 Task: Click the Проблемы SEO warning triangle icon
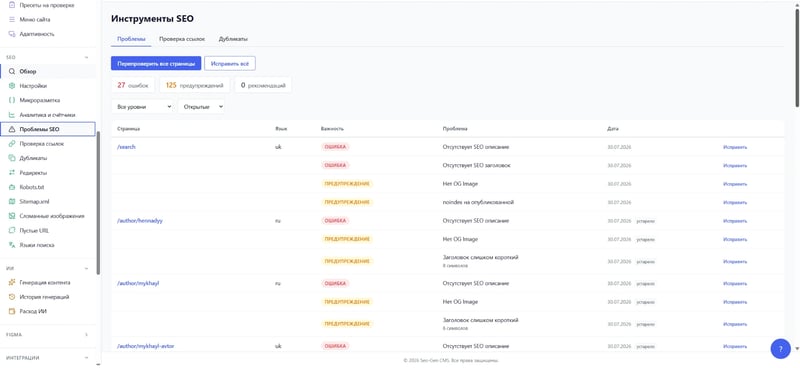tap(12, 130)
